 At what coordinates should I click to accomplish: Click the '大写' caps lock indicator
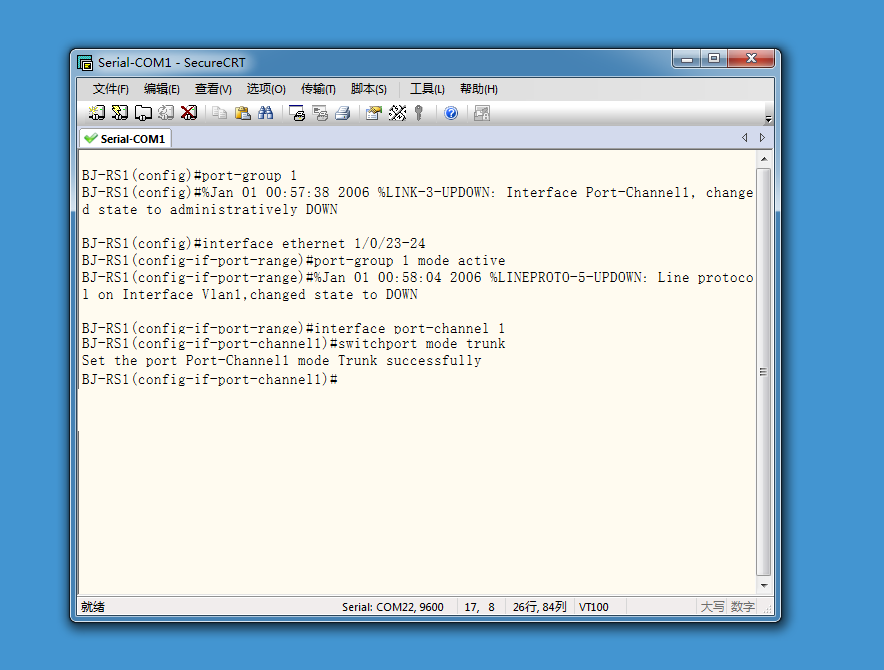pyautogui.click(x=712, y=607)
